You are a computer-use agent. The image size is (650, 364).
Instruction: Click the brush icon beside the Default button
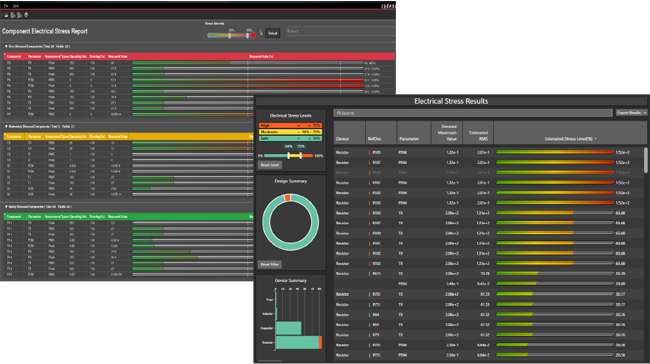click(261, 32)
